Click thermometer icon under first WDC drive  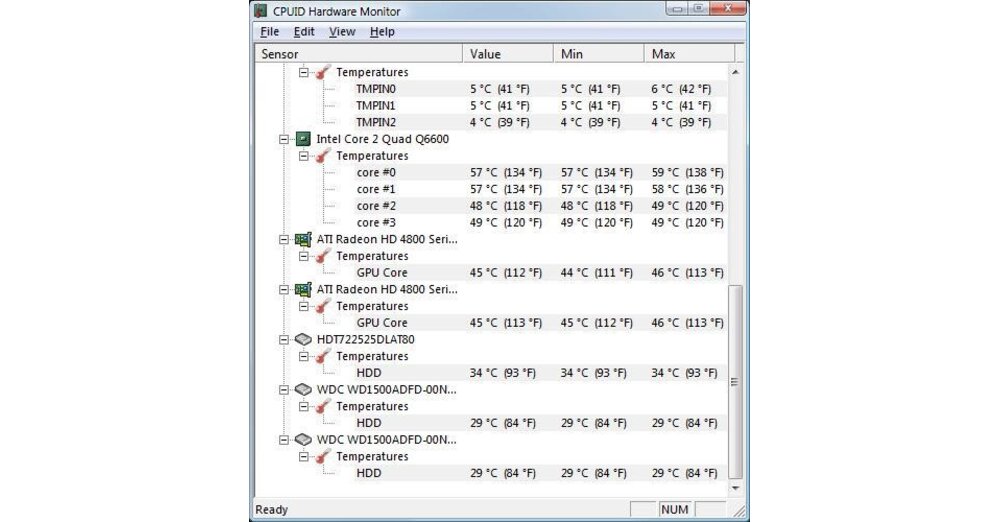(x=323, y=406)
